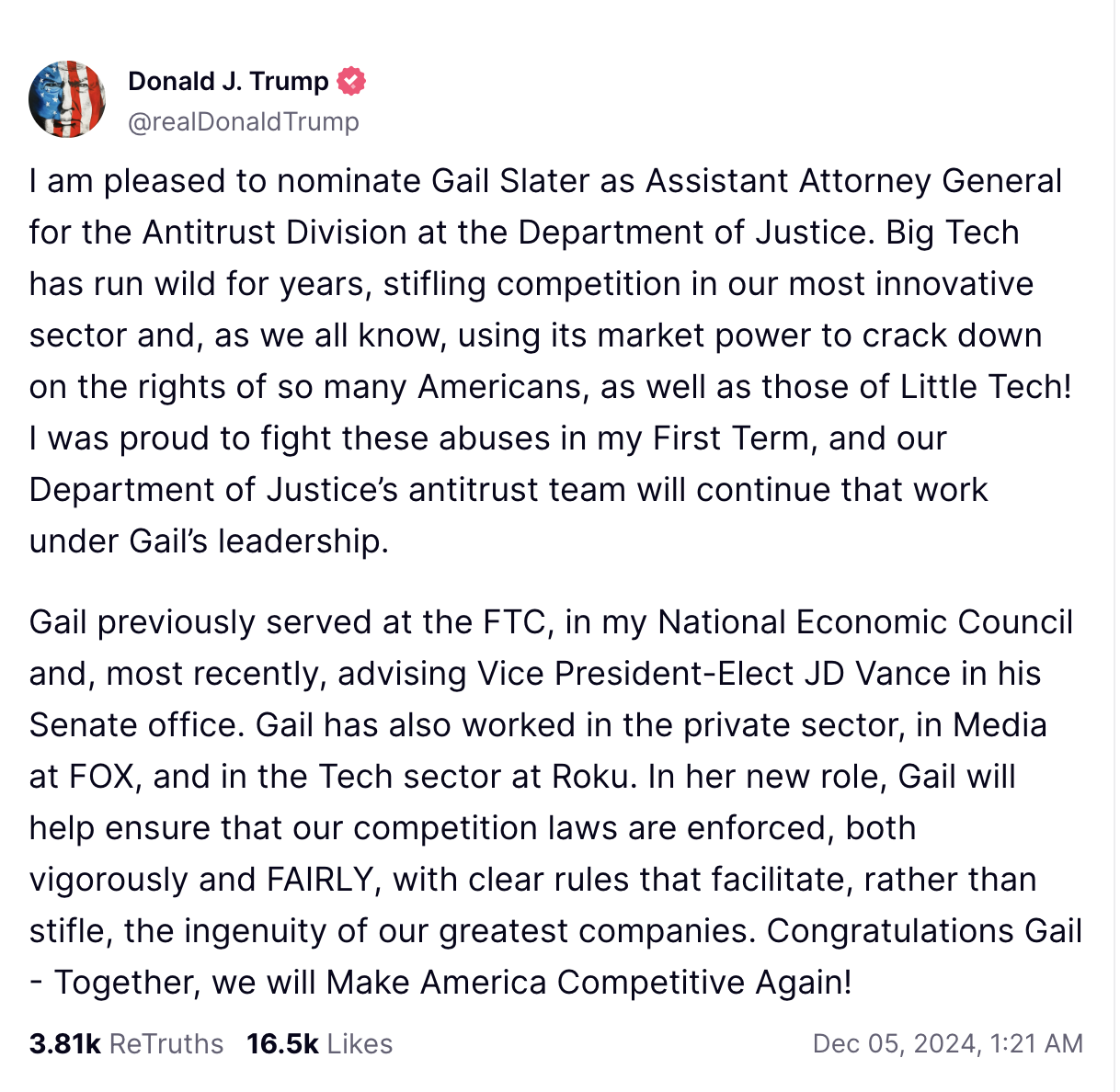Image resolution: width=1120 pixels, height=1092 pixels.
Task: Click the Donald J. Trump display name
Action: click(228, 81)
